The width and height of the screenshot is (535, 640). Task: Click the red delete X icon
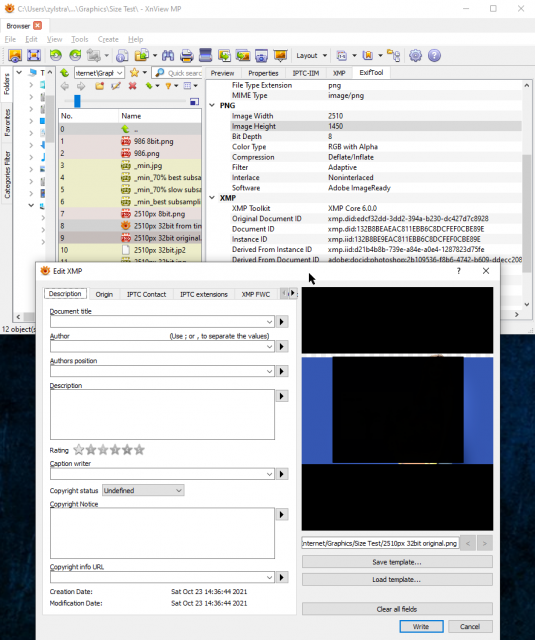(132, 86)
